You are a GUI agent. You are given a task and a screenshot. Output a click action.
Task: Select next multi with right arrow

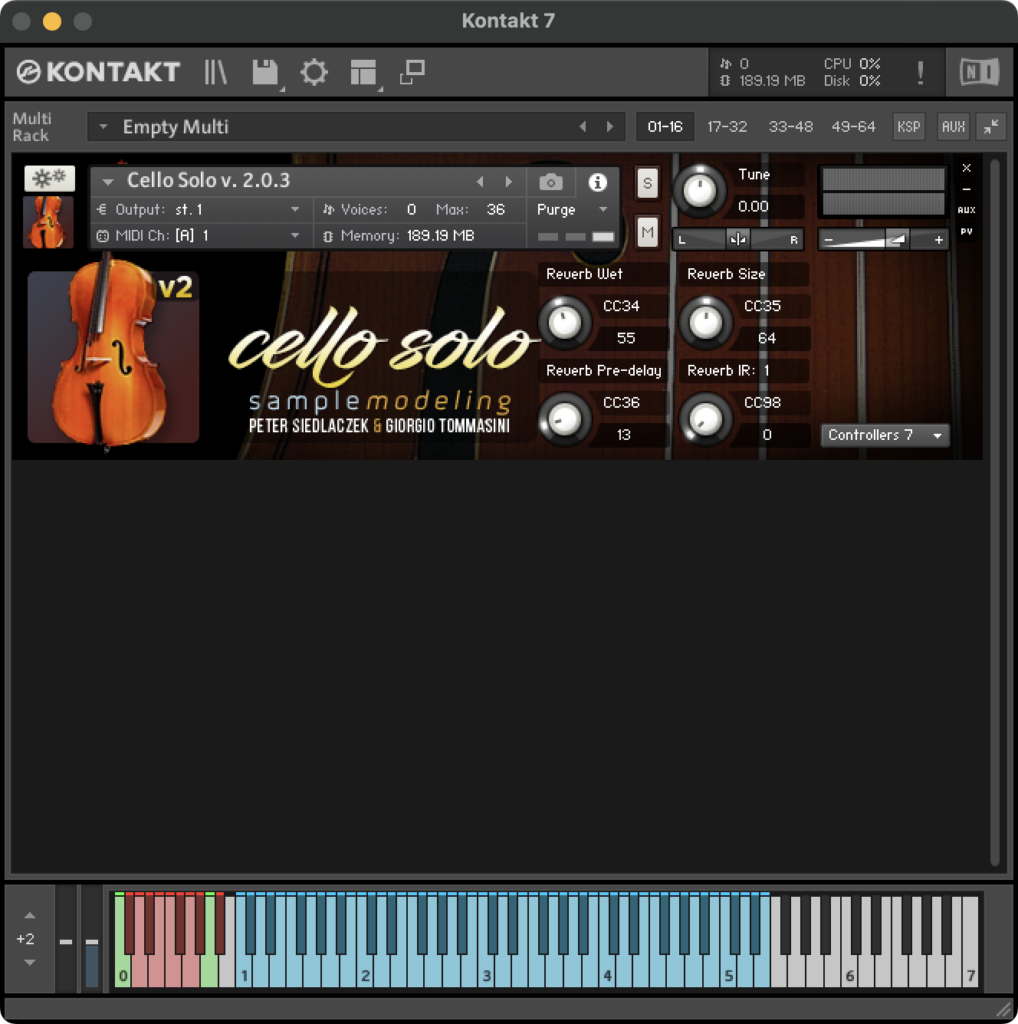(x=610, y=127)
